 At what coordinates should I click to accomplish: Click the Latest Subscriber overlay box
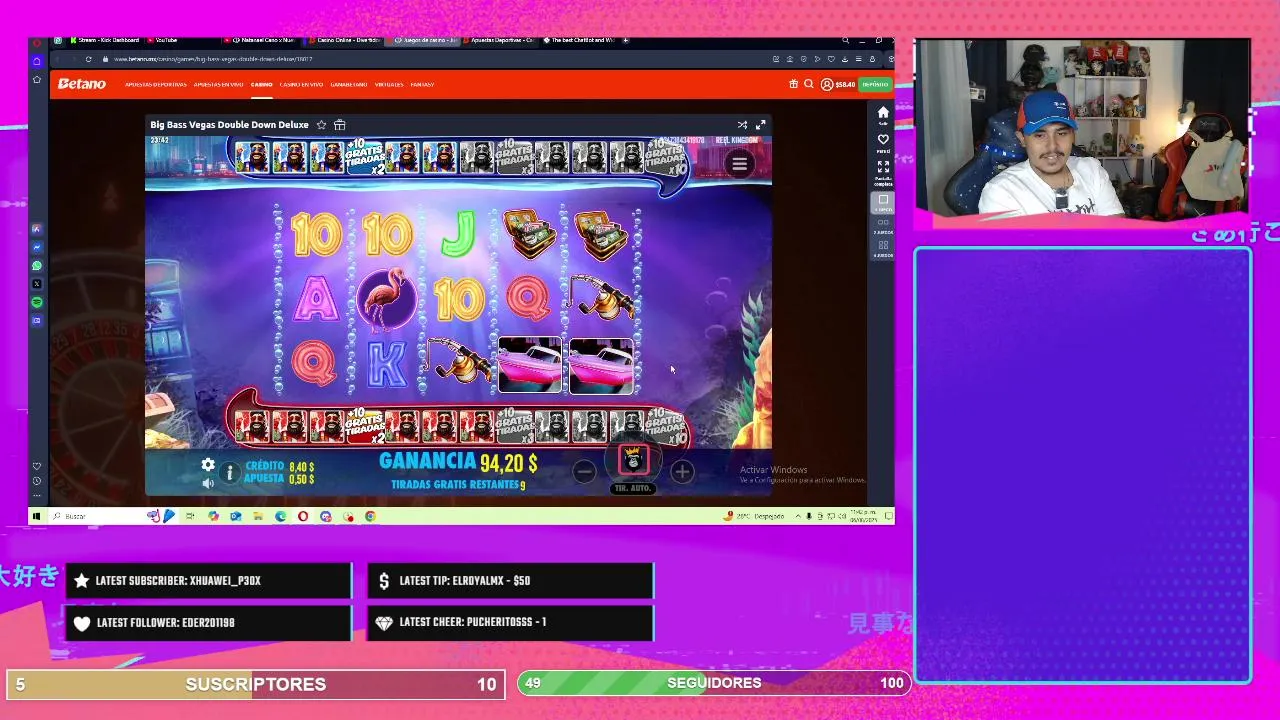[208, 580]
